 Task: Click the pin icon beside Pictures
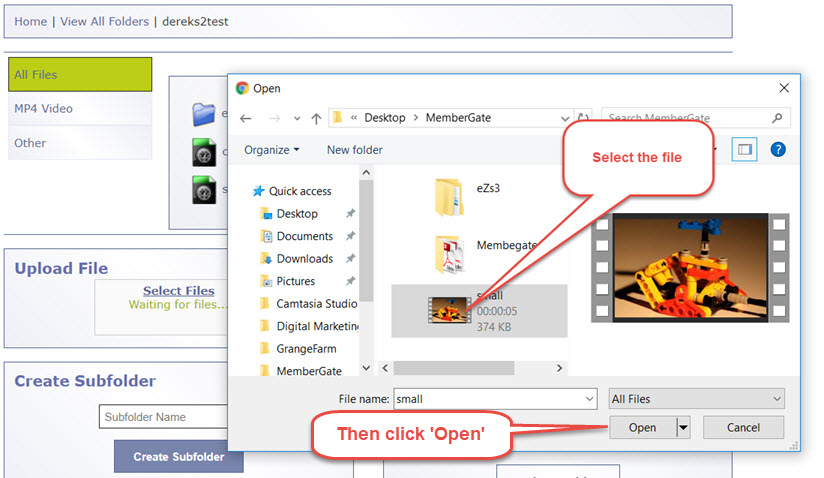coord(351,281)
